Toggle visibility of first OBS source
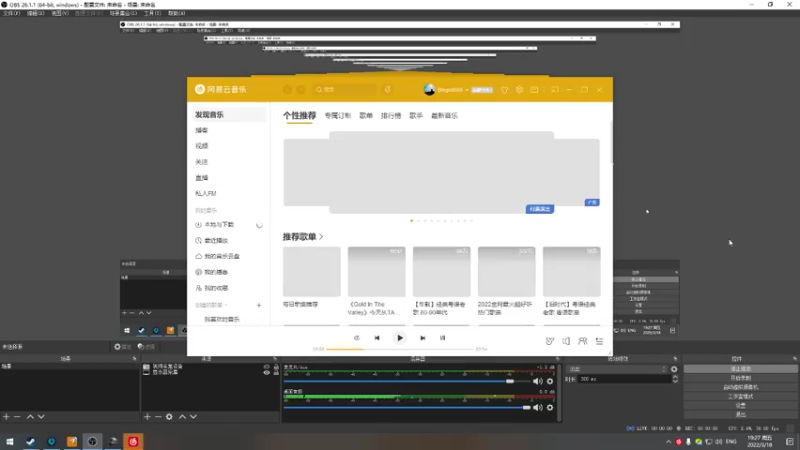 [266, 367]
